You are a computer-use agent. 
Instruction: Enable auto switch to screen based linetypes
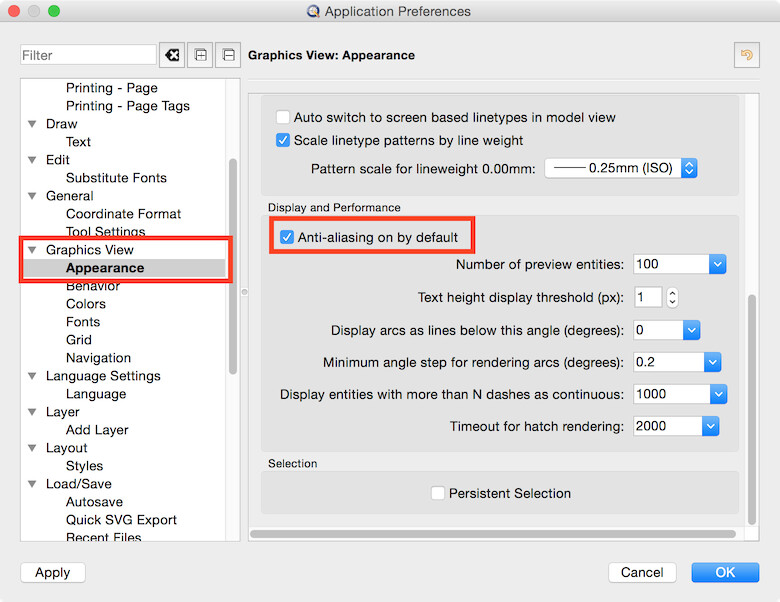283,117
